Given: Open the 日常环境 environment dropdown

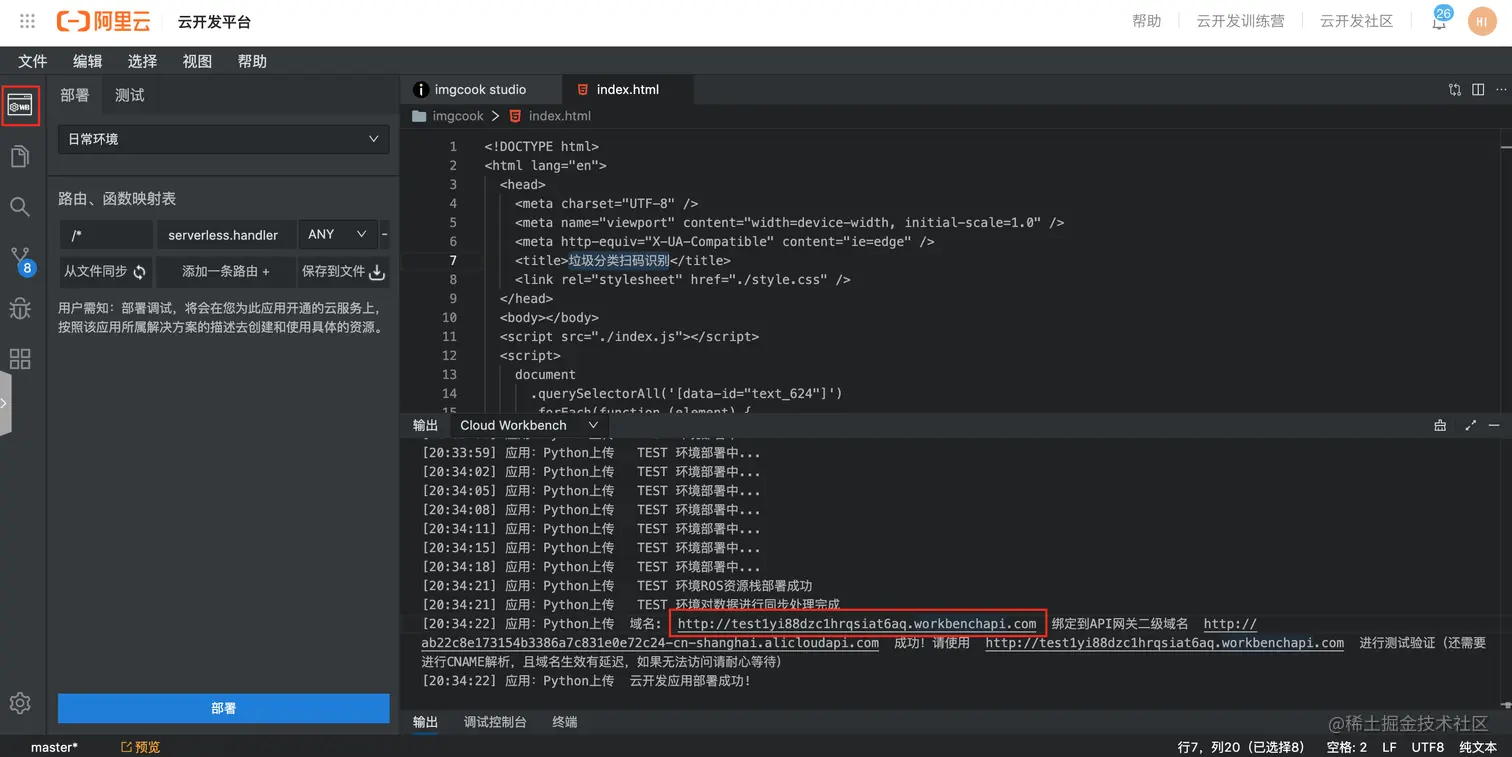Looking at the screenshot, I should (x=223, y=139).
